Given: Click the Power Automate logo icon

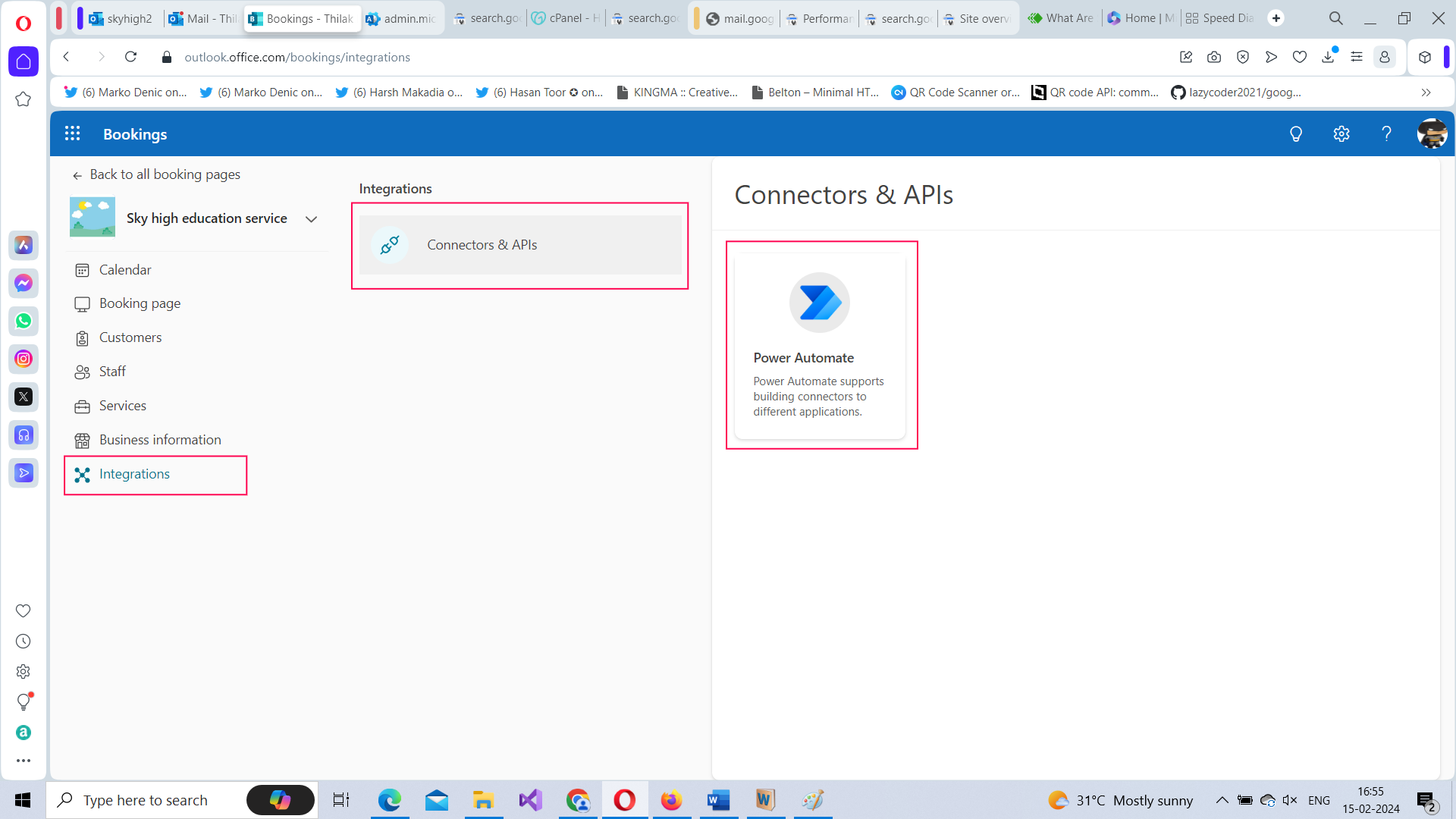Looking at the screenshot, I should point(819,303).
